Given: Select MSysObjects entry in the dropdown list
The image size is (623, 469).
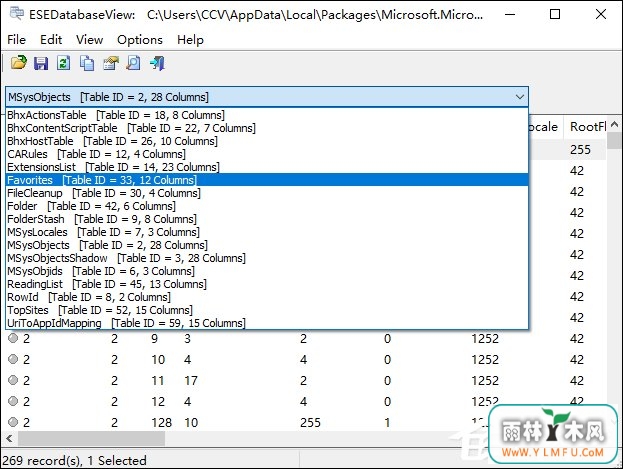Looking at the screenshot, I should (x=267, y=245).
